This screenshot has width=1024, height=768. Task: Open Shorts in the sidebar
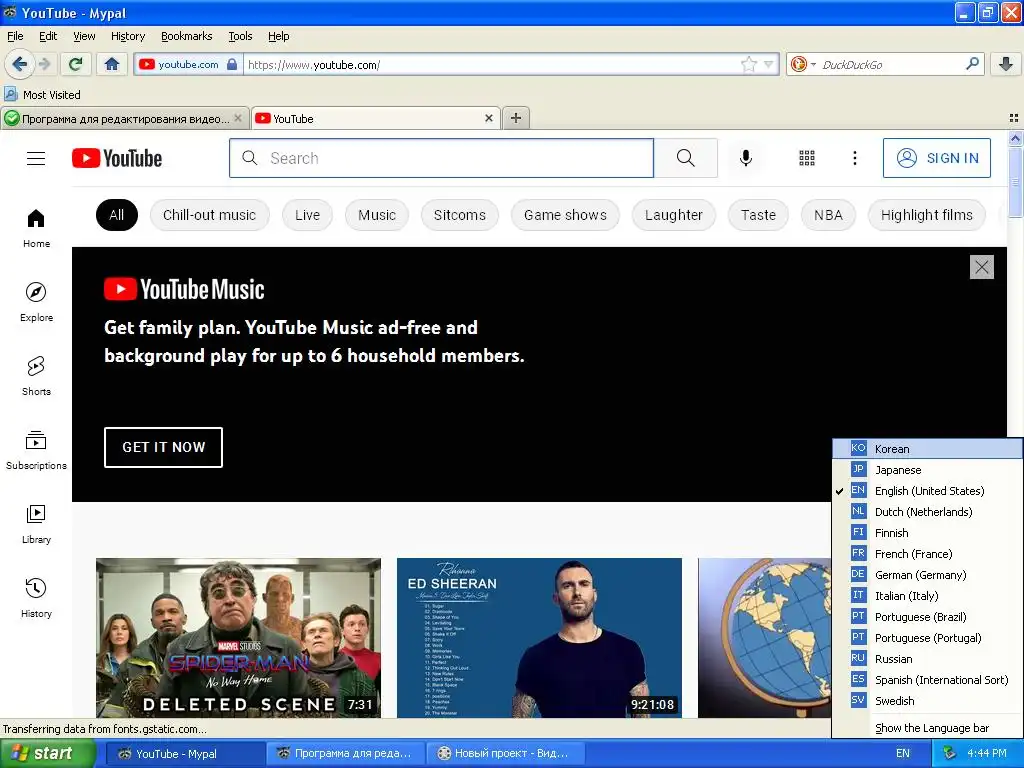[36, 376]
